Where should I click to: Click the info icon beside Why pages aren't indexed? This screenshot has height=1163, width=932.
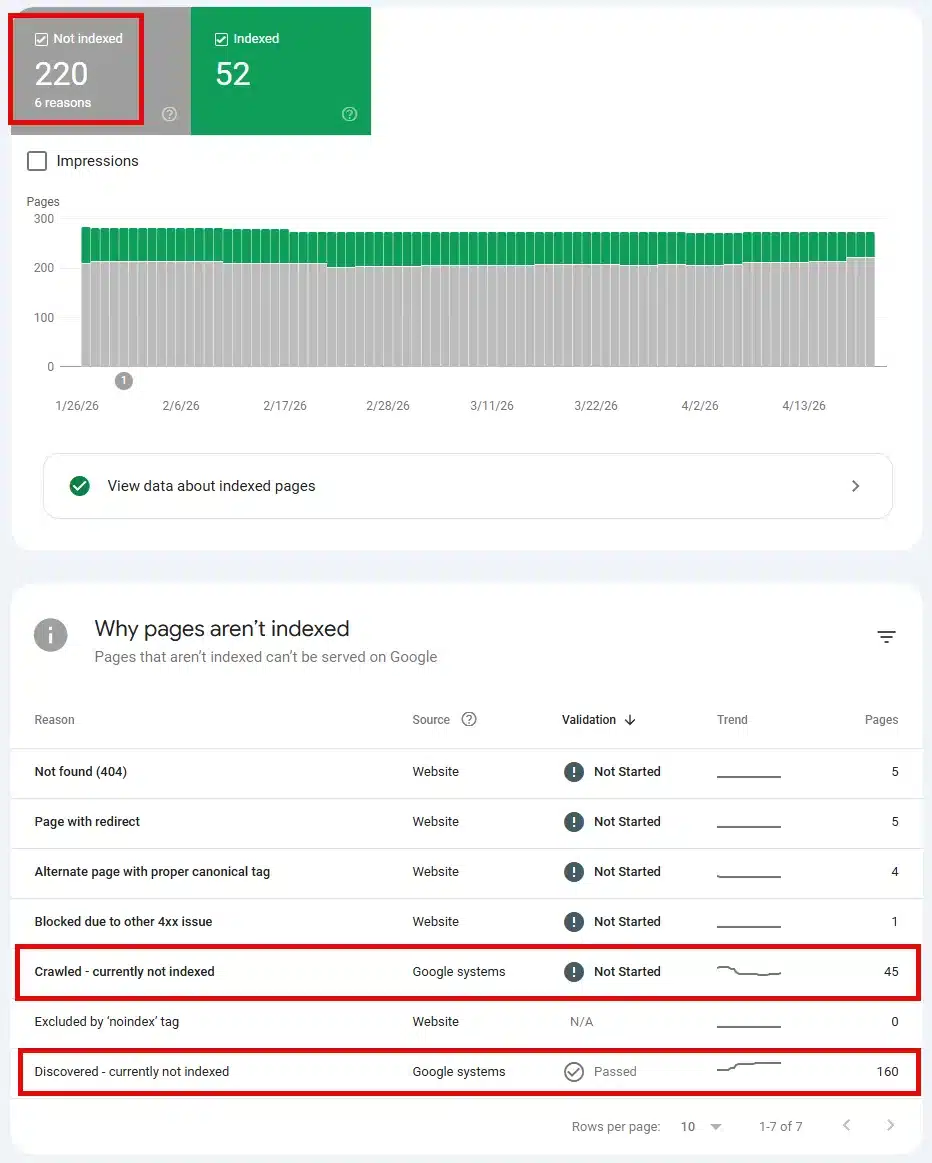50,635
